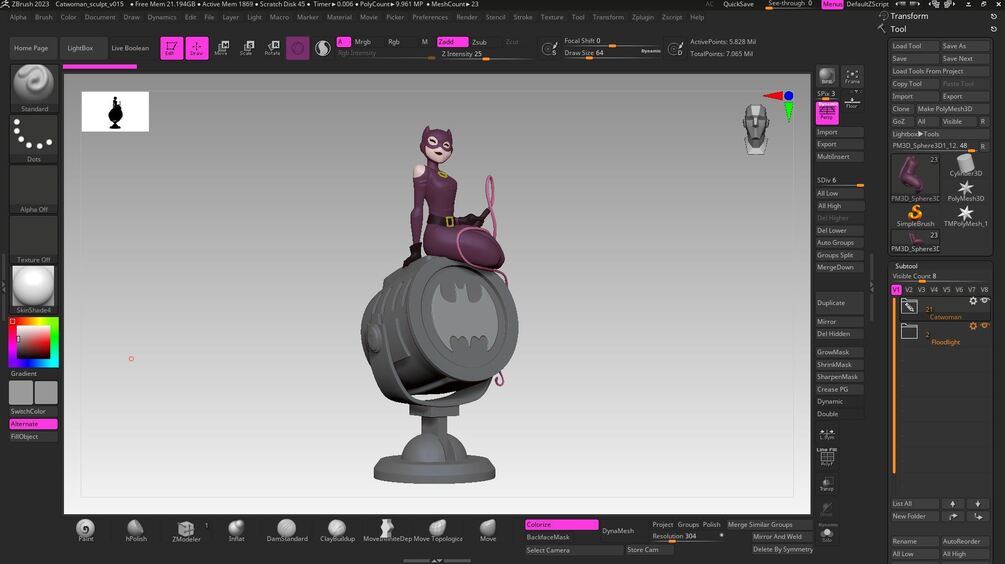
Task: Toggle the Mrgb channel button
Action: [x=363, y=42]
